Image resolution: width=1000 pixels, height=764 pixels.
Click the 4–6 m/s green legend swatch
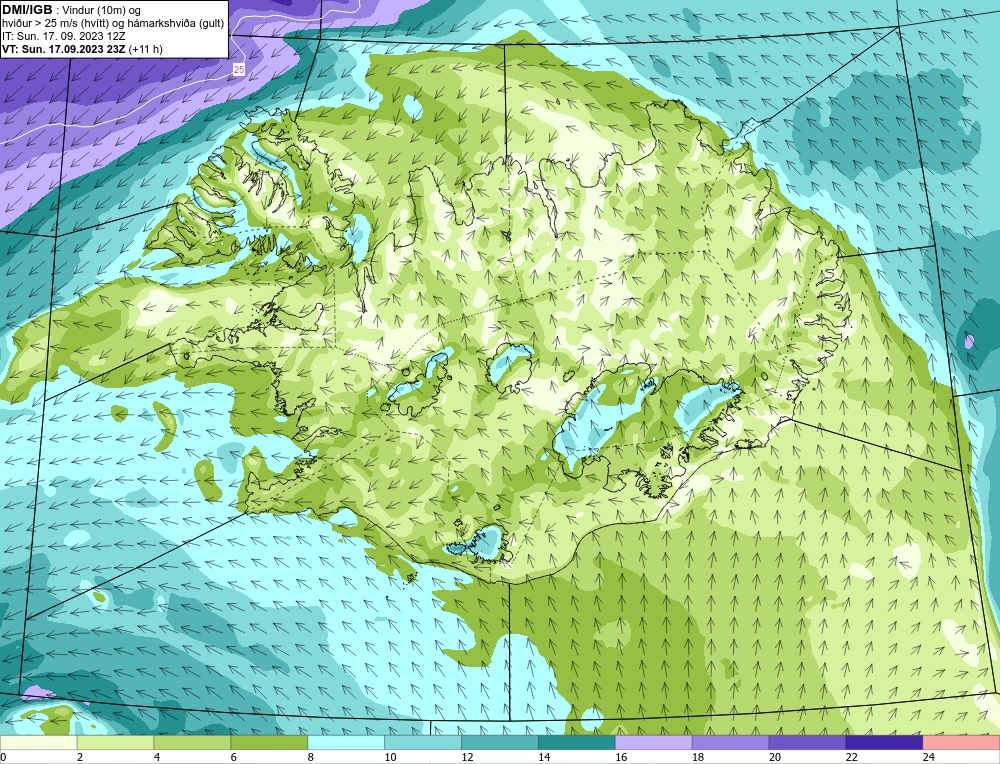pyautogui.click(x=192, y=743)
